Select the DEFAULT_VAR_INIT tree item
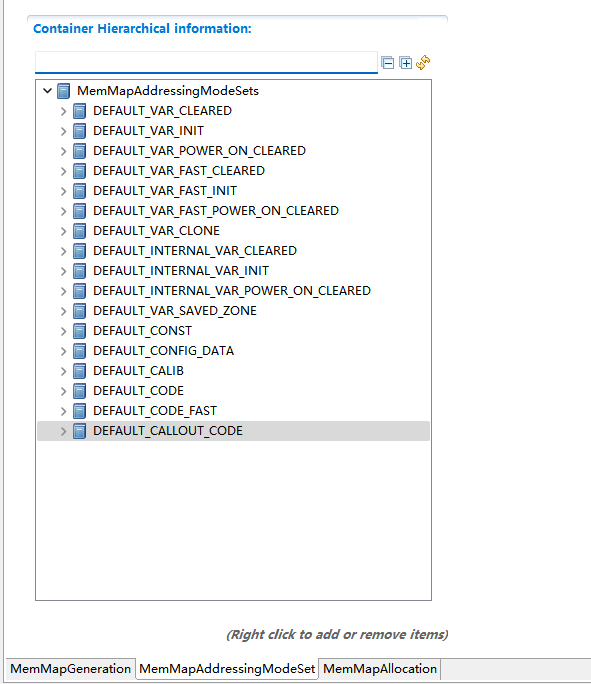Image resolution: width=591 pixels, height=684 pixels. pyautogui.click(x=148, y=131)
